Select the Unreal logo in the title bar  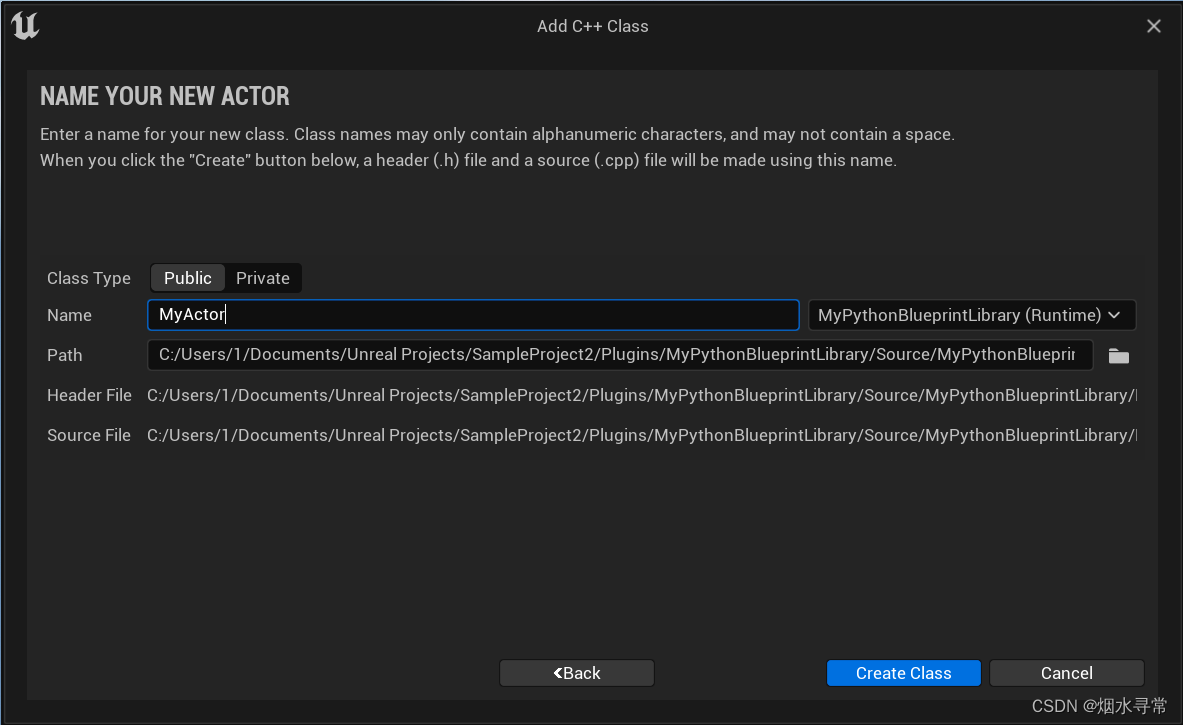point(24,26)
